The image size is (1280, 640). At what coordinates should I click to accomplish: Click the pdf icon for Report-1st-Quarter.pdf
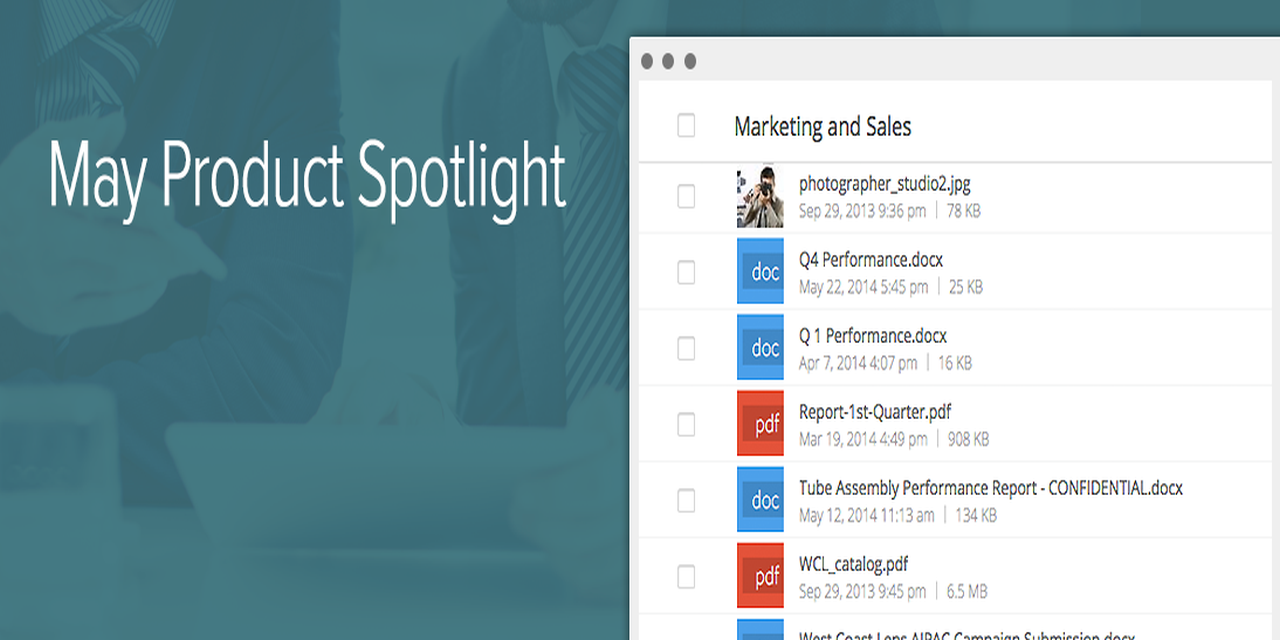[760, 423]
